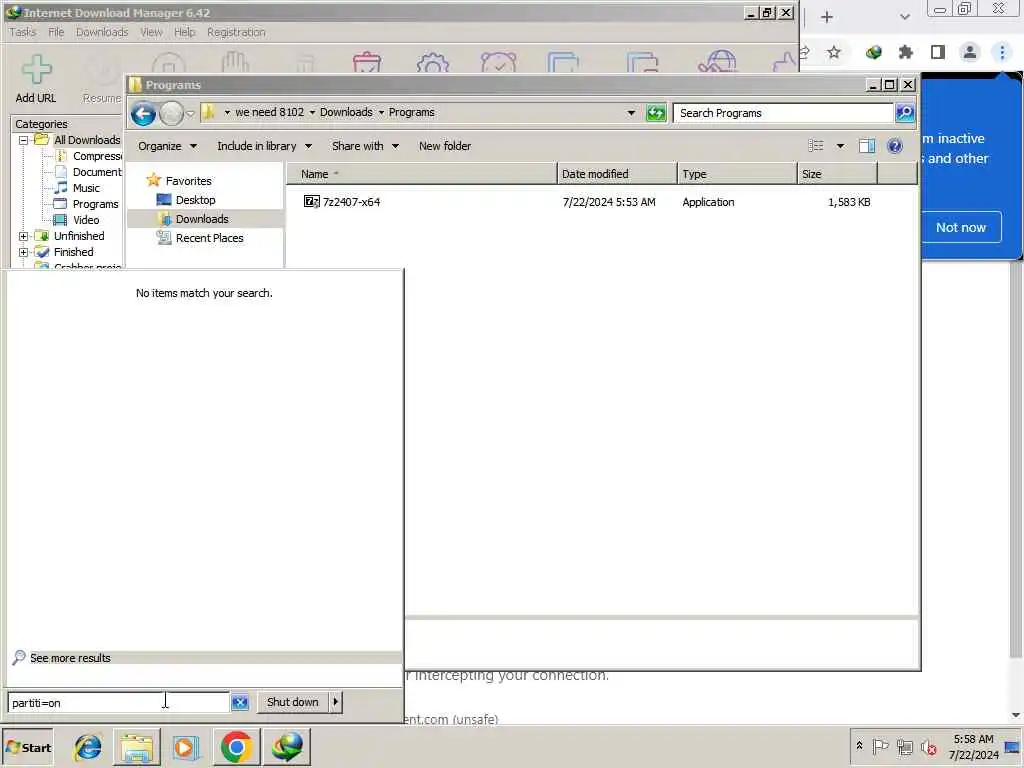Clear the Start menu search text
The width and height of the screenshot is (1024, 768).
tap(240, 703)
